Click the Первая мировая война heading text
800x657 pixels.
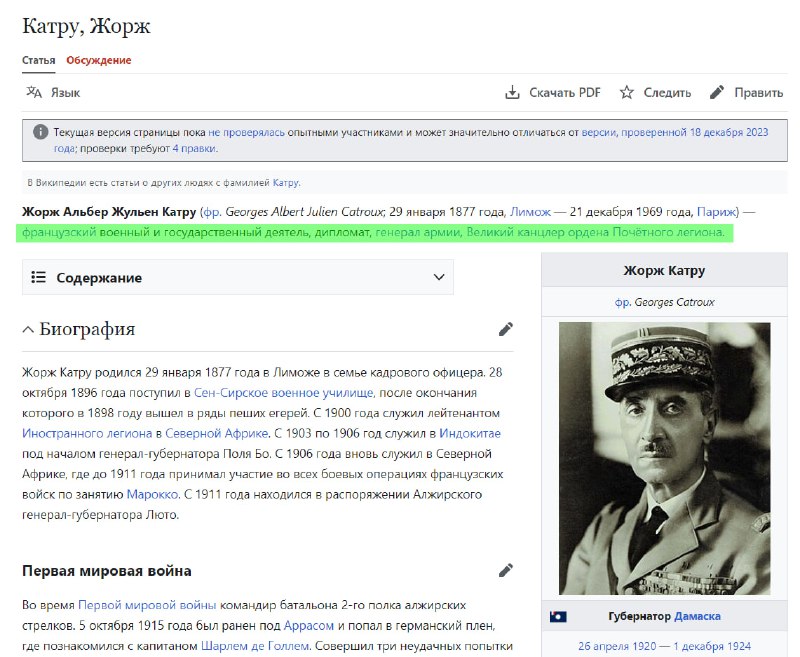(x=107, y=571)
